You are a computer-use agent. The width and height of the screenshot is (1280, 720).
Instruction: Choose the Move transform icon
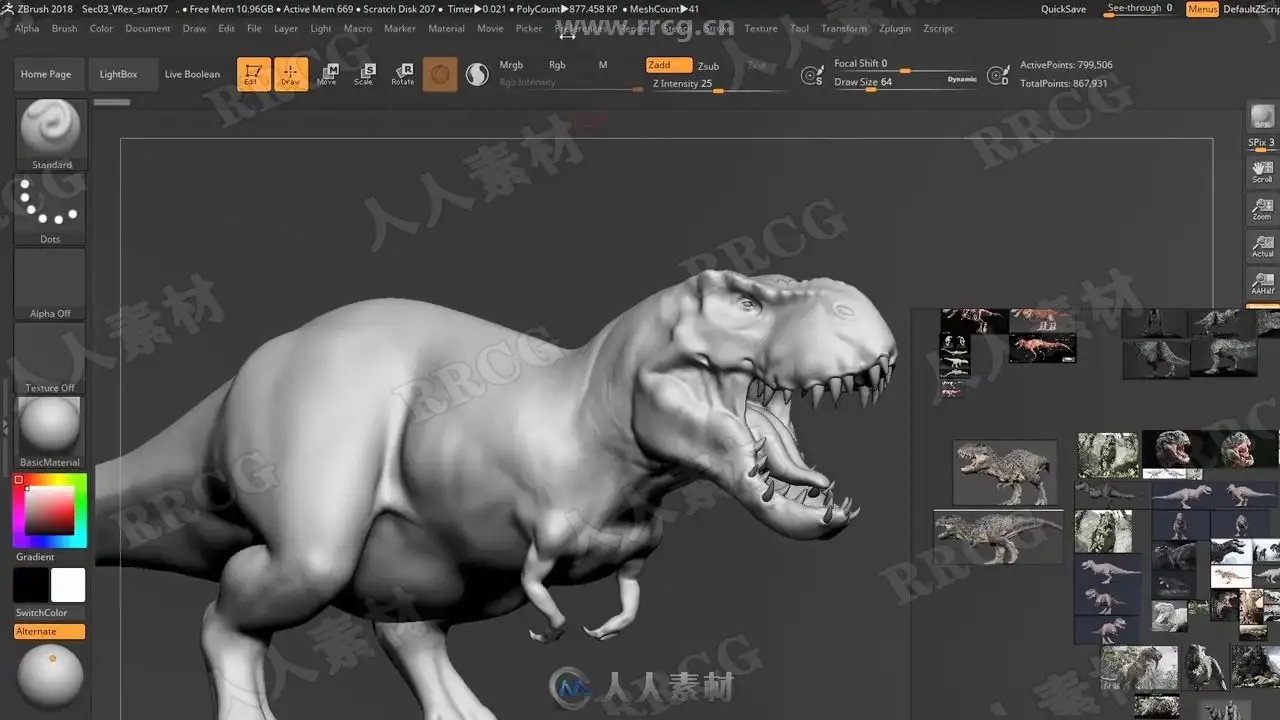pos(327,75)
